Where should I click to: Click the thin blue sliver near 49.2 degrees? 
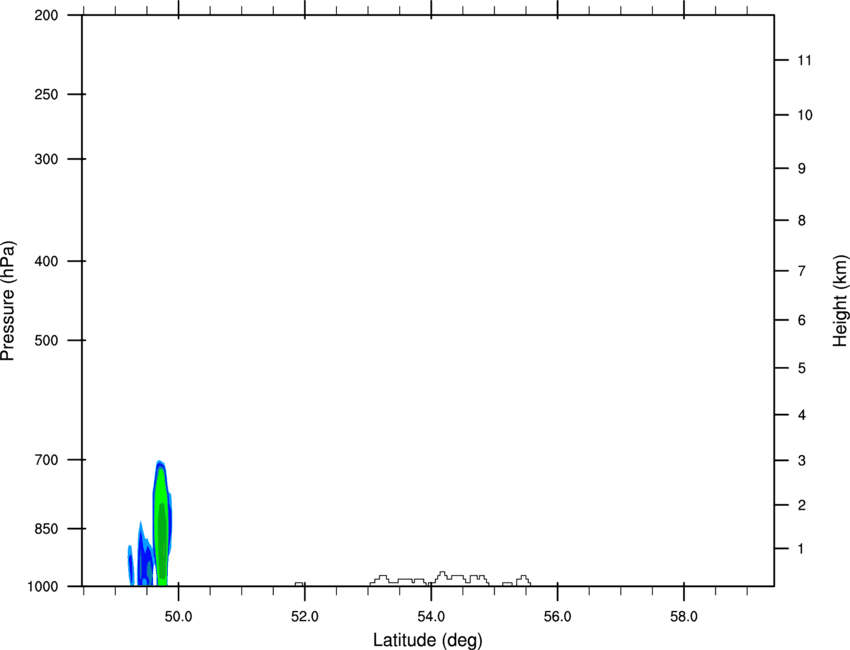pyautogui.click(x=131, y=565)
